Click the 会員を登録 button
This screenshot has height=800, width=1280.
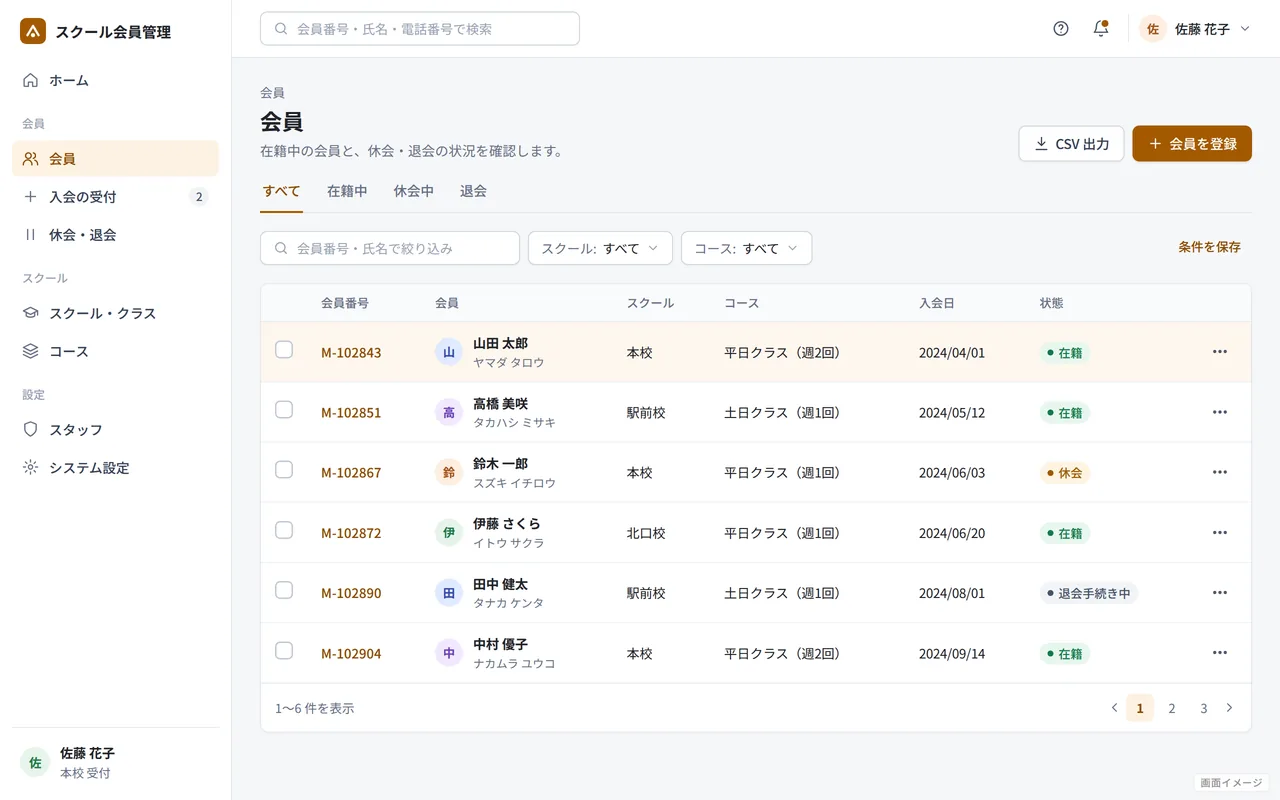pyautogui.click(x=1192, y=144)
